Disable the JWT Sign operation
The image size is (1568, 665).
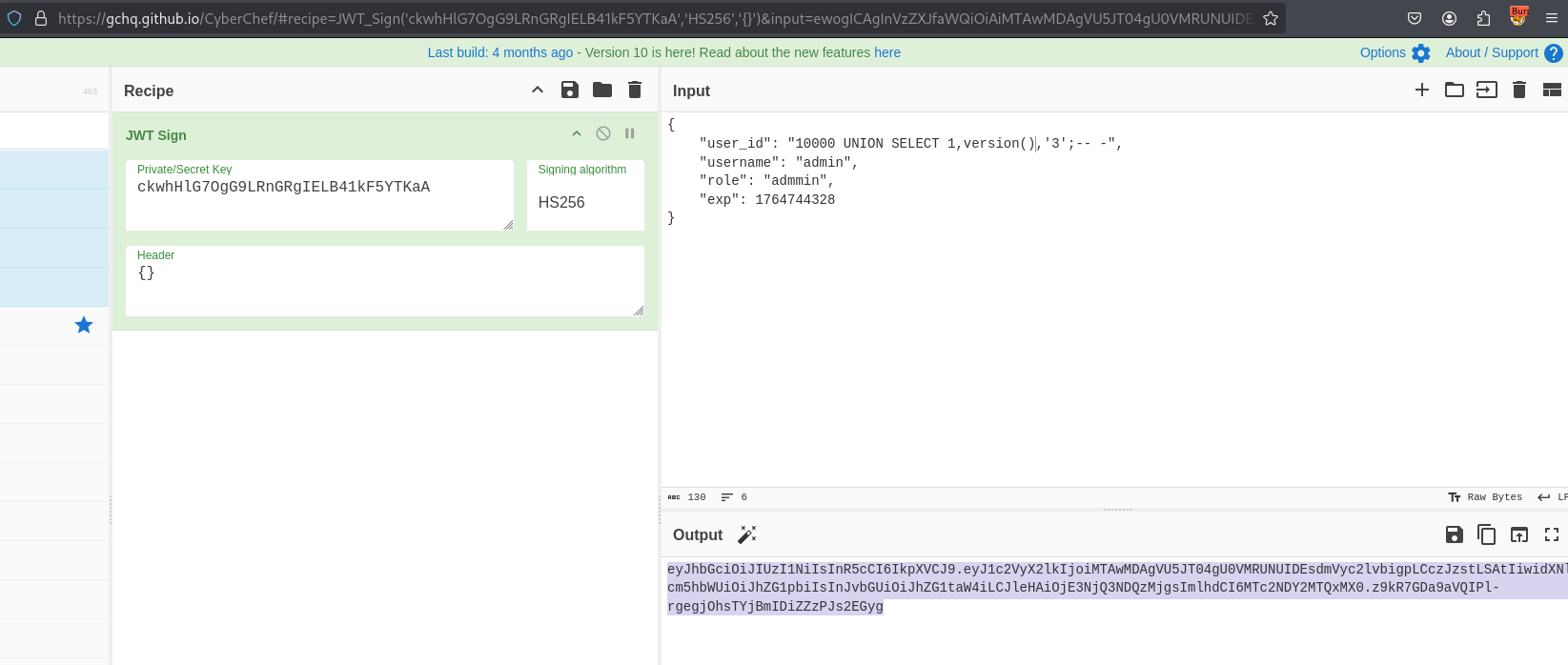pyautogui.click(x=603, y=133)
